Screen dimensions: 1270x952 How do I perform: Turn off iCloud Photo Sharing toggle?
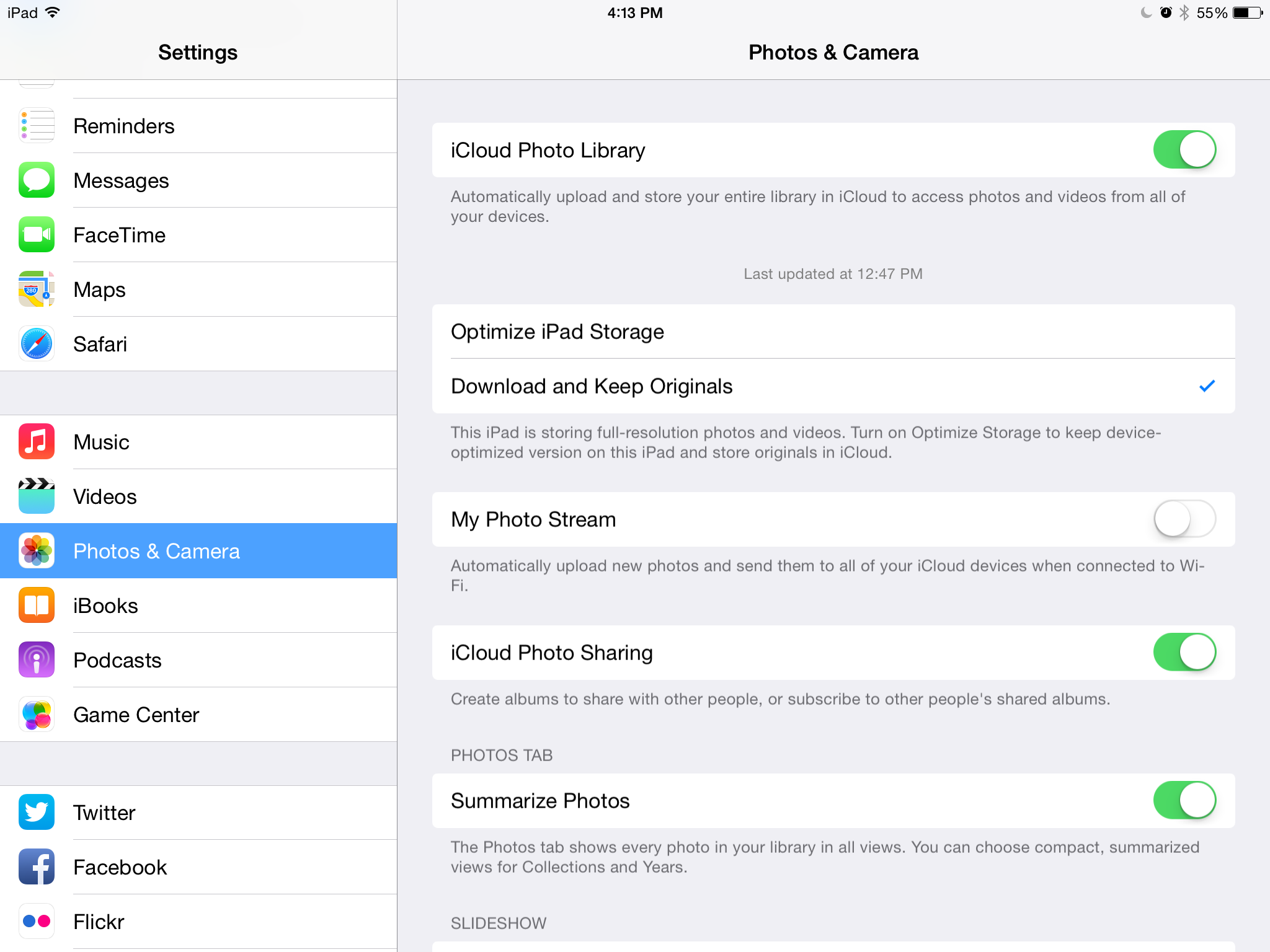[1184, 653]
